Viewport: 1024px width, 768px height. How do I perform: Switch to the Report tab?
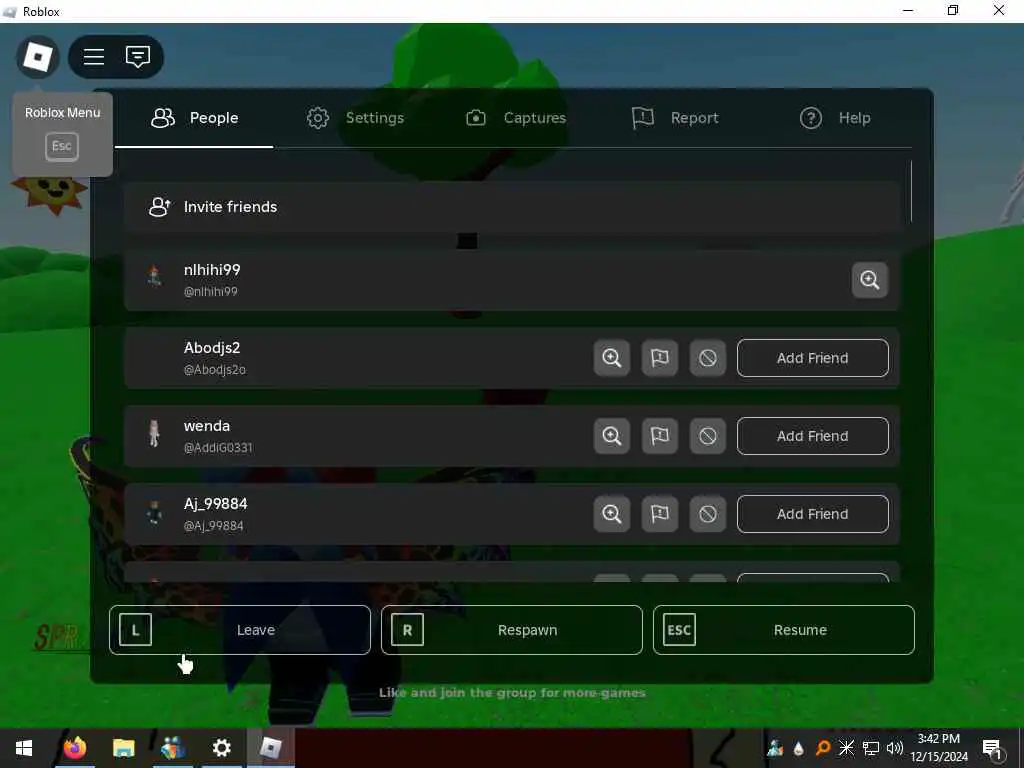click(x=675, y=118)
